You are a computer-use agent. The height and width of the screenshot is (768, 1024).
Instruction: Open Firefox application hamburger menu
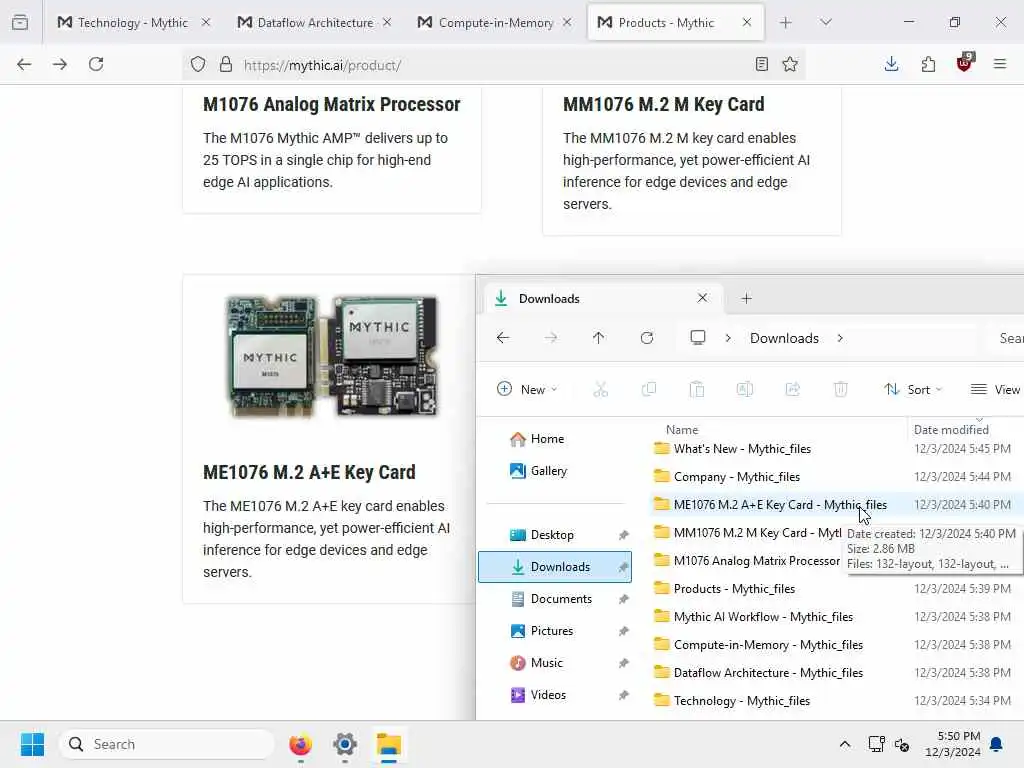tap(1000, 64)
